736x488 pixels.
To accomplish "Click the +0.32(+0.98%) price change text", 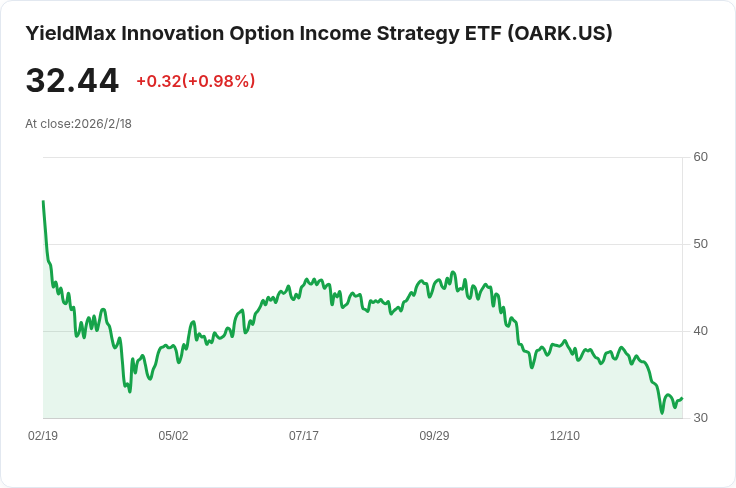I will (196, 81).
